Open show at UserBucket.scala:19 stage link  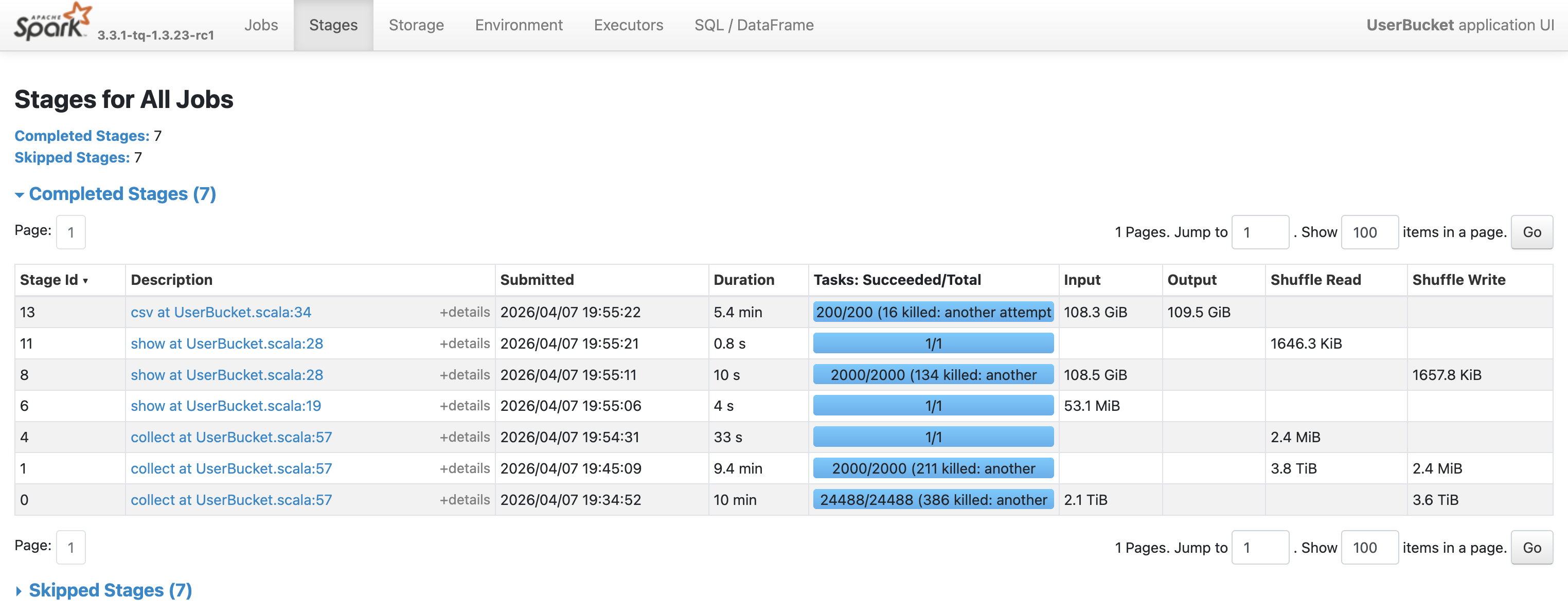225,406
